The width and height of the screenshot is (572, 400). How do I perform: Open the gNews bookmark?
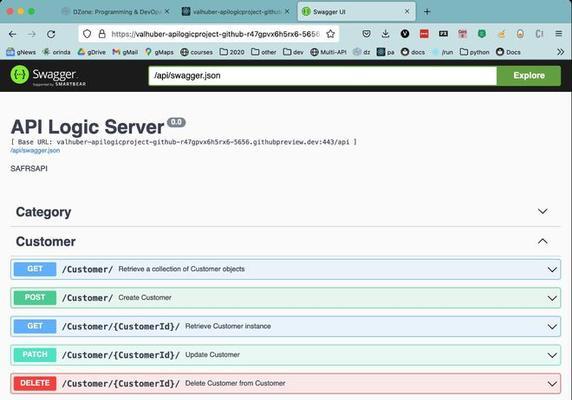coord(21,52)
